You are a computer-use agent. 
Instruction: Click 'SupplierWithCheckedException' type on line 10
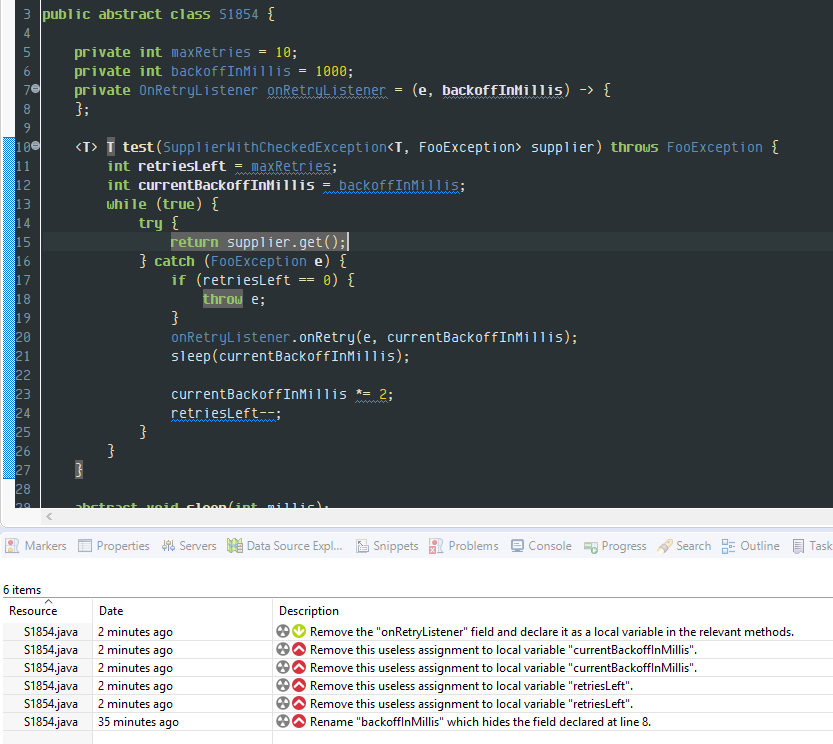tap(275, 147)
